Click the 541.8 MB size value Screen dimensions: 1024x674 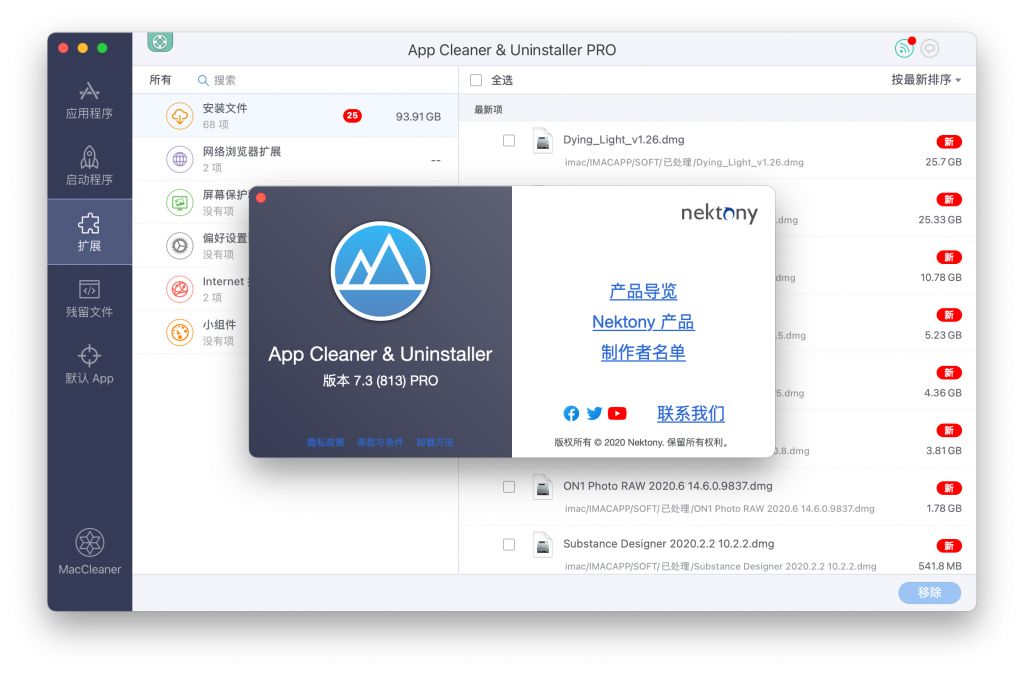tap(940, 566)
